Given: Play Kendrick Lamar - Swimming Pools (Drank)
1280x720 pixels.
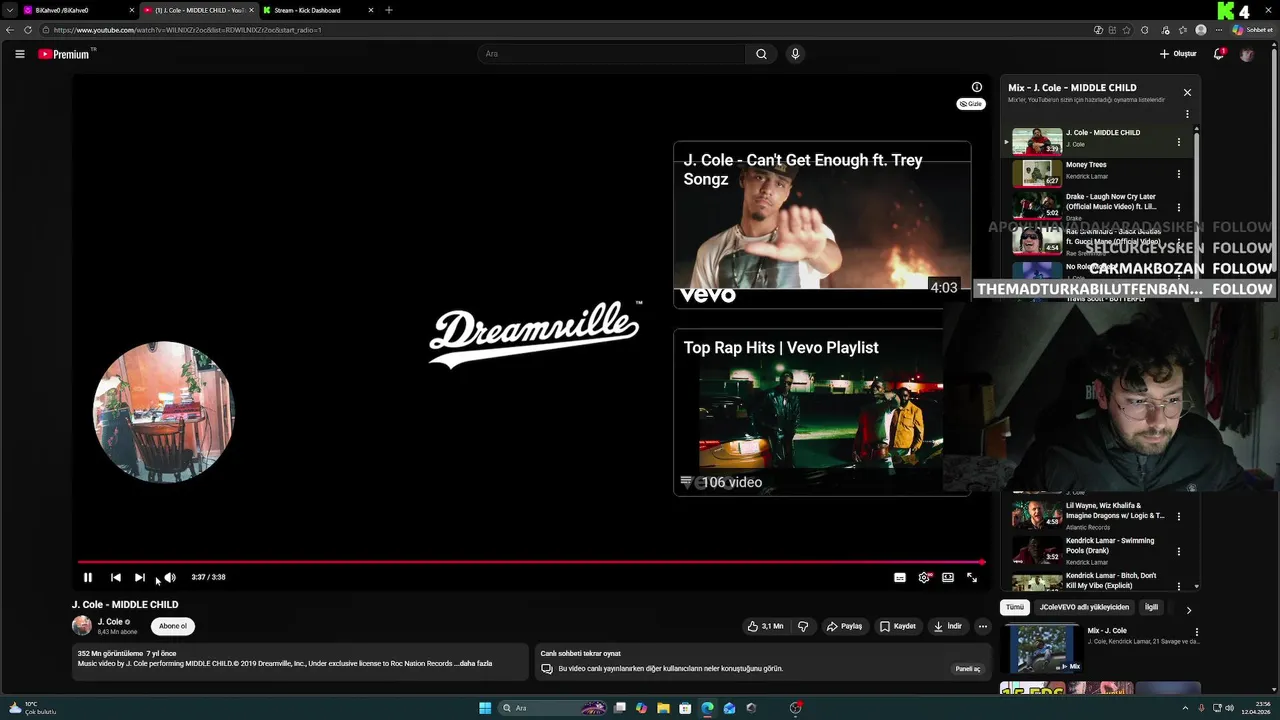Looking at the screenshot, I should (1095, 550).
